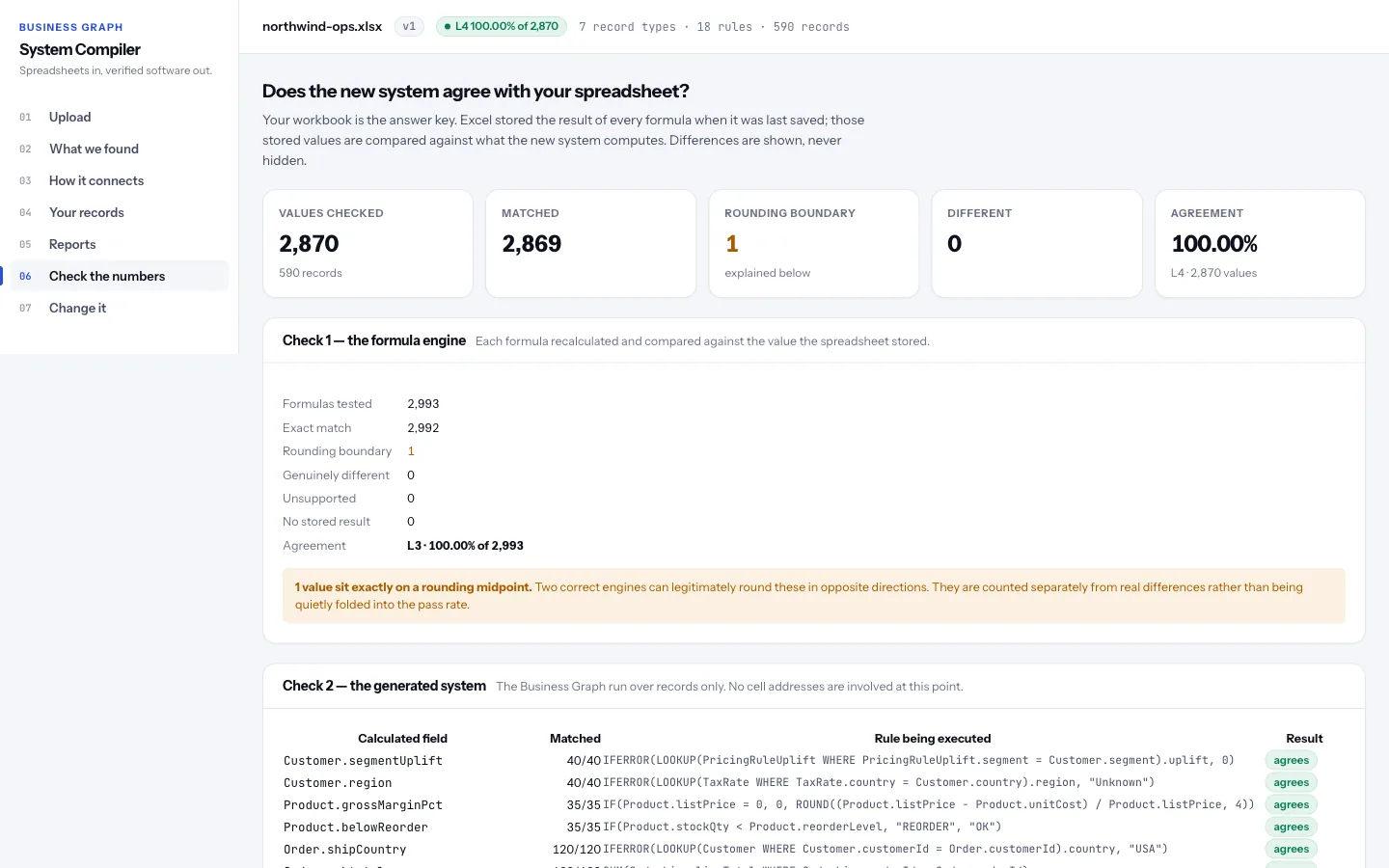Click agrees badge for Customer.region
The height and width of the screenshot is (868, 1389).
coord(1291,783)
